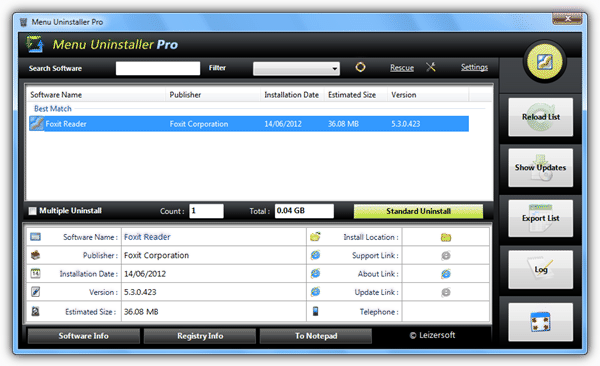600x366 pixels.
Task: Open the Log button
Action: [x=540, y=270]
